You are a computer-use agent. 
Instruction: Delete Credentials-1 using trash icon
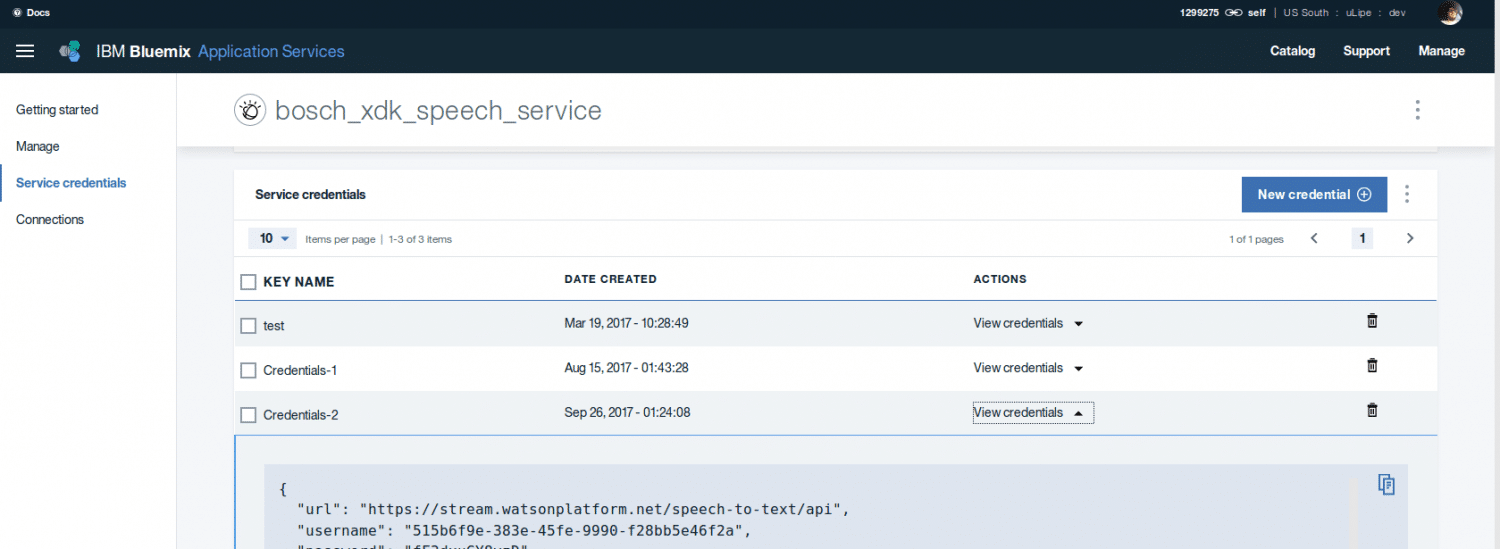[x=1372, y=366]
